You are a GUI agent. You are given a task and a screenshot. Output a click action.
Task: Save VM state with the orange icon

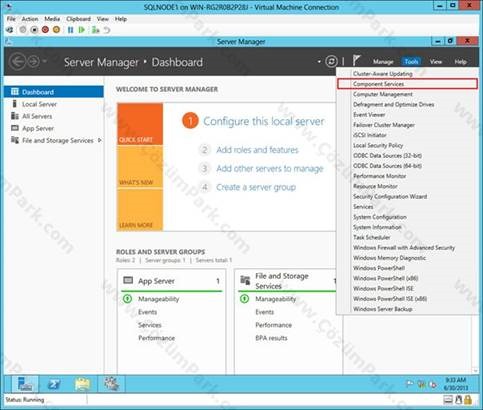[x=57, y=30]
